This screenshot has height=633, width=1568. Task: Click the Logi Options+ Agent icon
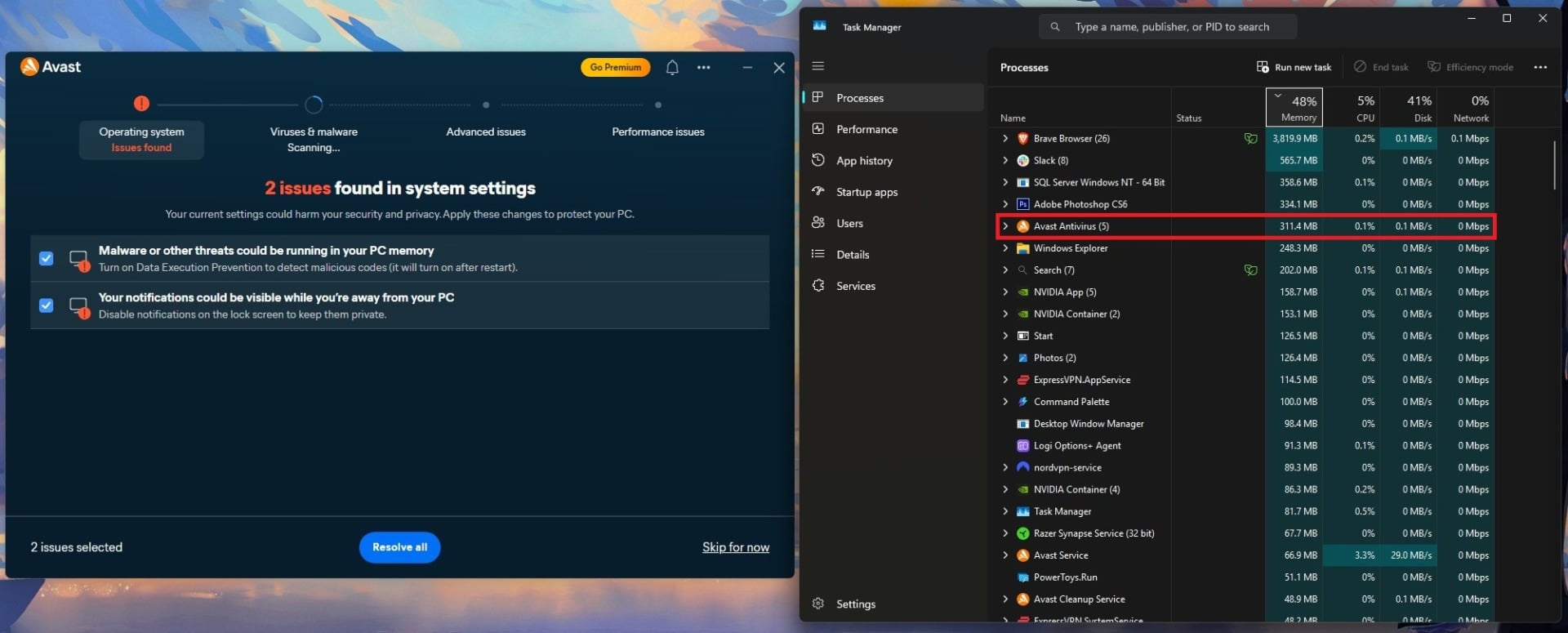(1022, 446)
